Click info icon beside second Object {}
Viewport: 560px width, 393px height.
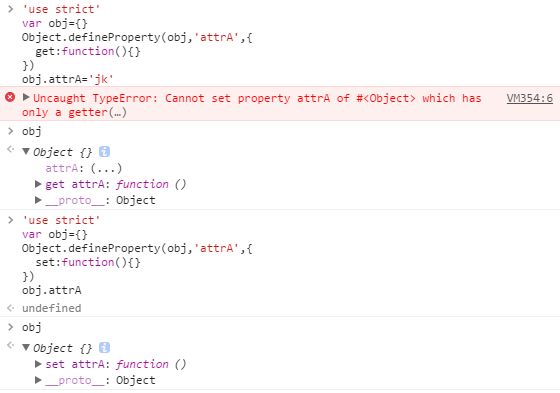[104, 347]
